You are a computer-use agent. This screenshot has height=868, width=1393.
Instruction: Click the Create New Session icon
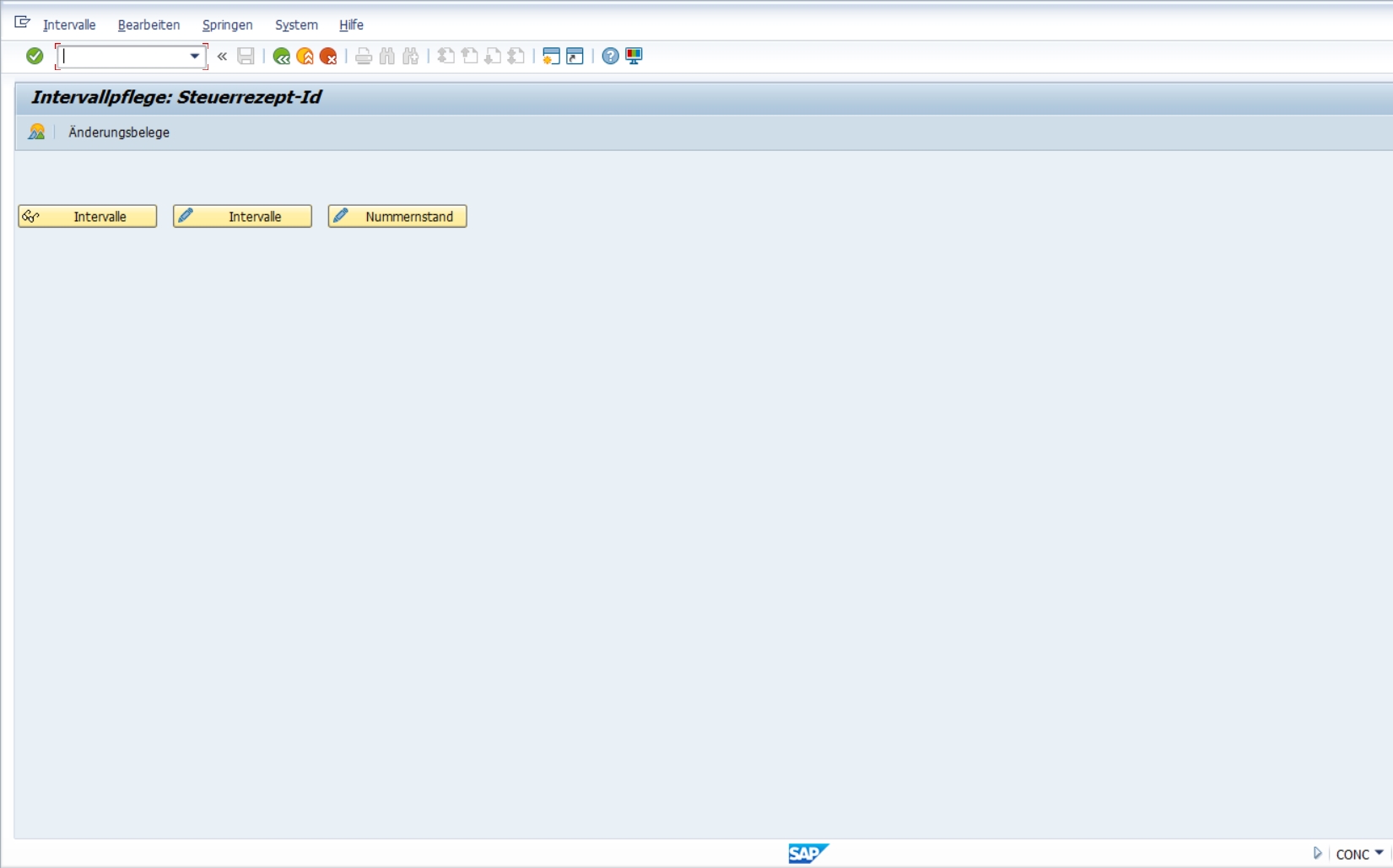[551, 57]
